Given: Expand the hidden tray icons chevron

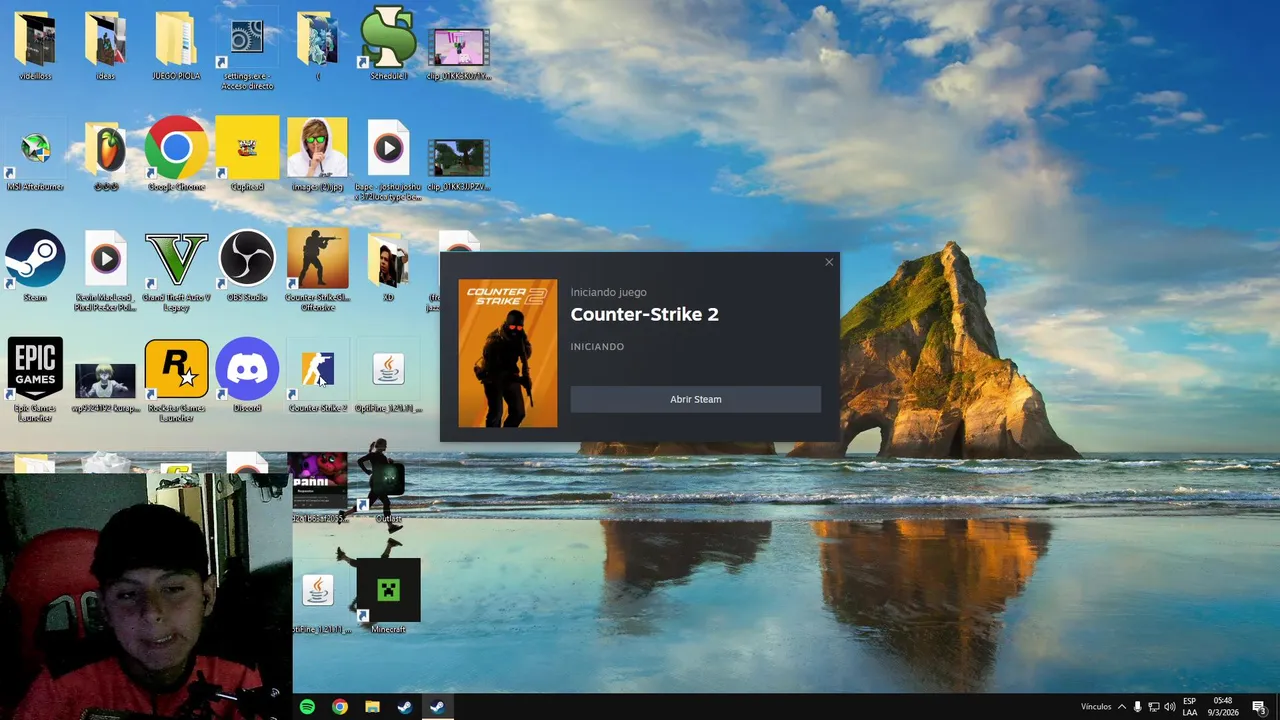Looking at the screenshot, I should pos(1122,707).
